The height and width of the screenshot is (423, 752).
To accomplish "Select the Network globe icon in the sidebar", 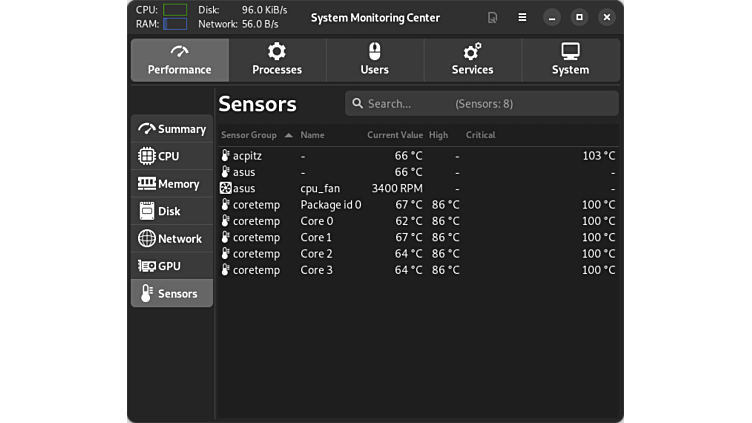I will [147, 239].
